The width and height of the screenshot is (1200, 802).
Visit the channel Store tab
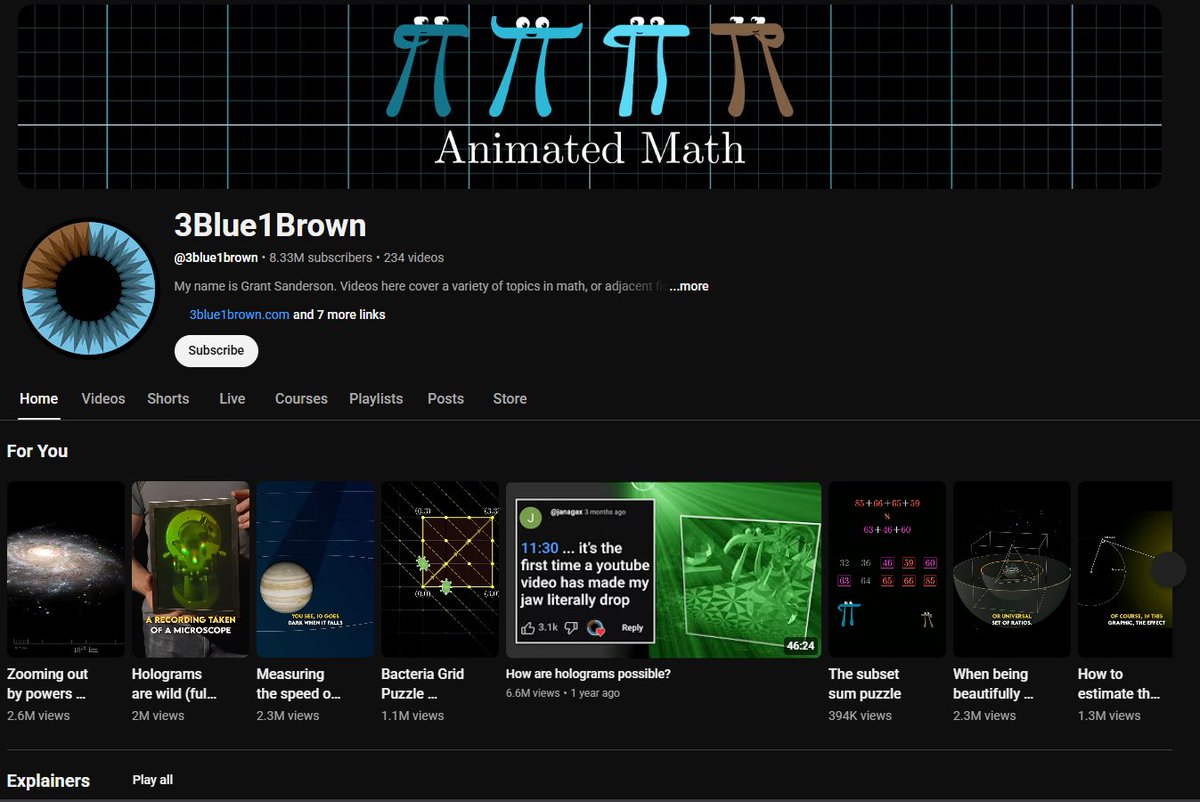pyautogui.click(x=509, y=398)
